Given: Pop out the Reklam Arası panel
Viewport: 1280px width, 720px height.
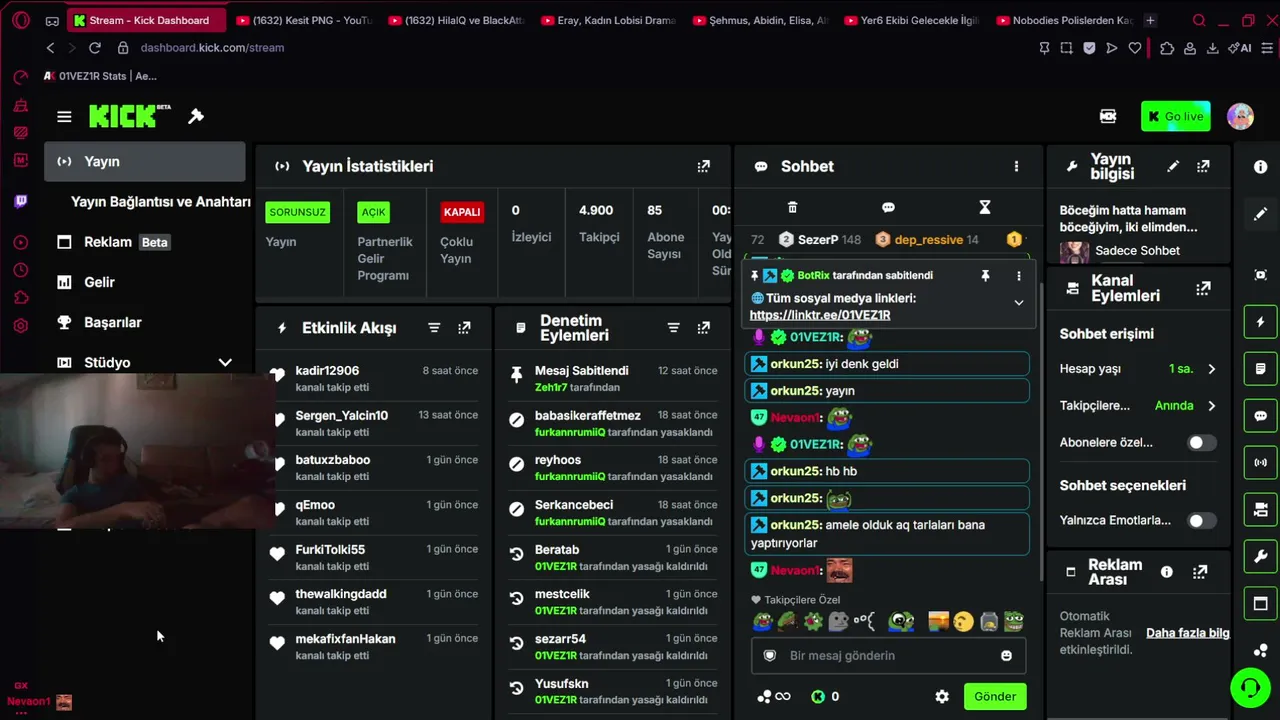Looking at the screenshot, I should coord(1200,572).
